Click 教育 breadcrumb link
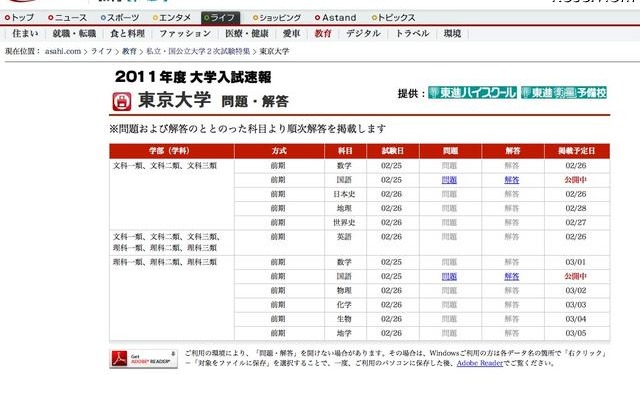The image size is (640, 400). 129,51
